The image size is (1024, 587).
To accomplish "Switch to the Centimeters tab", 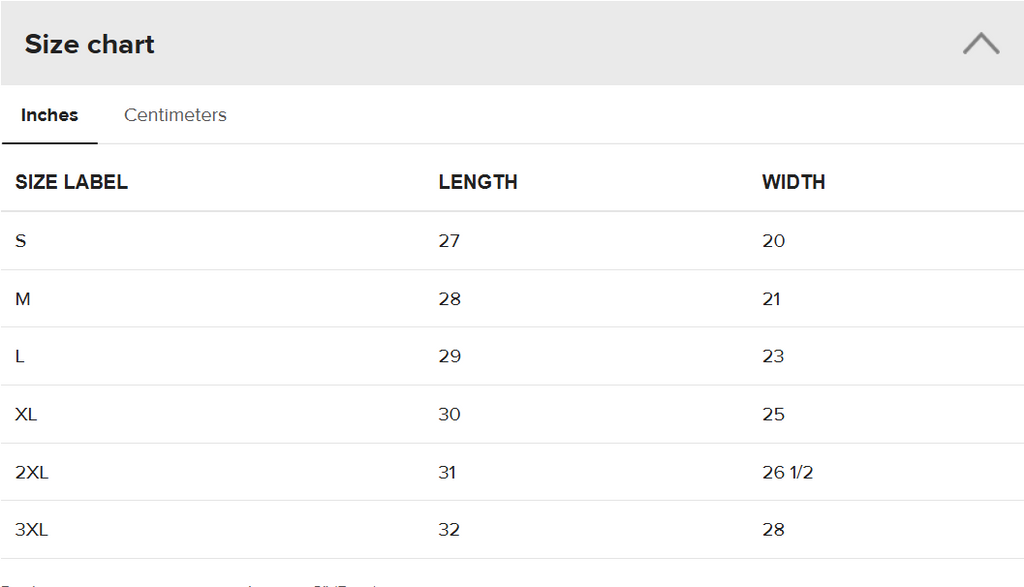I will tap(175, 115).
